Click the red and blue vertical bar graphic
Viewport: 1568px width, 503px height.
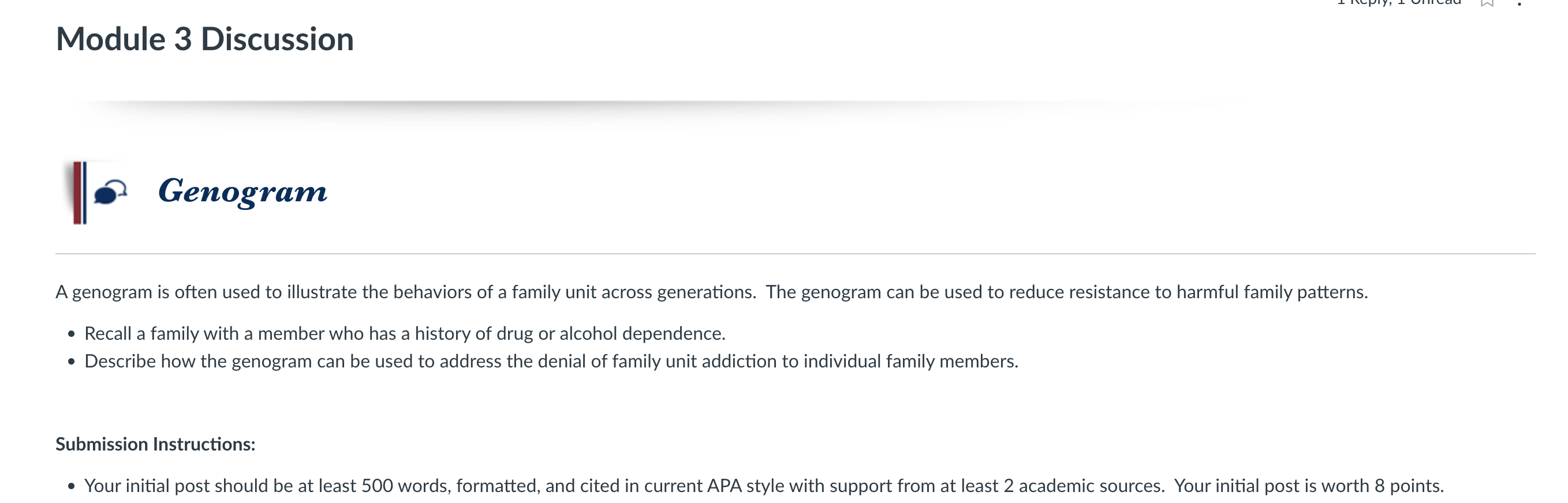(79, 193)
